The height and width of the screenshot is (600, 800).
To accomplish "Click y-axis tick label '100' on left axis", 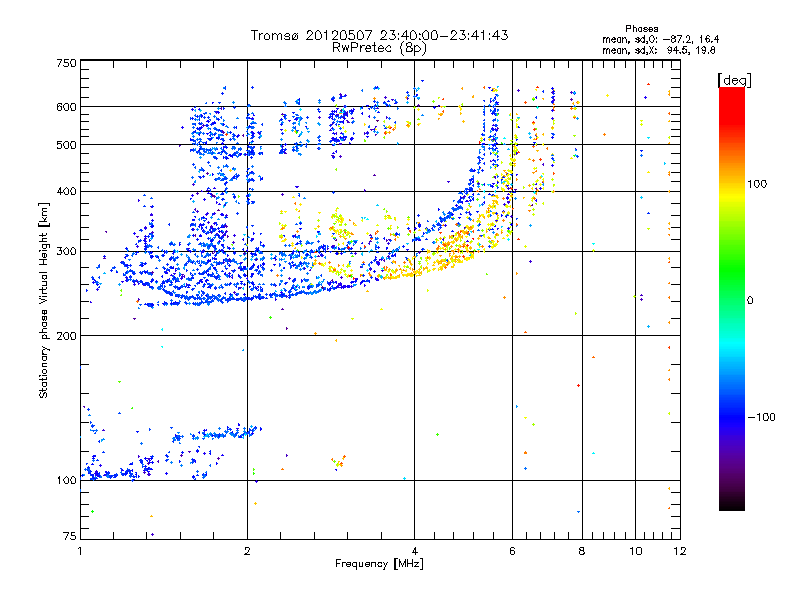I will point(66,481).
